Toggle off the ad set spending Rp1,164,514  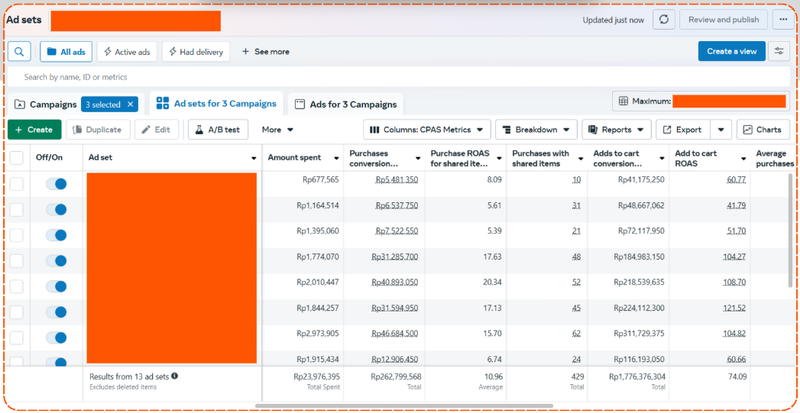coord(56,209)
